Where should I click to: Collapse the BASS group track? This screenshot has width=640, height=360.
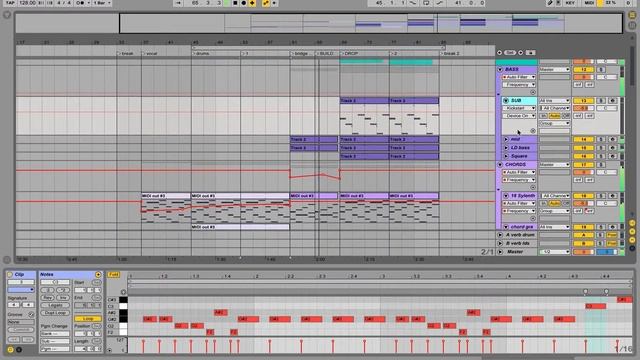point(500,69)
